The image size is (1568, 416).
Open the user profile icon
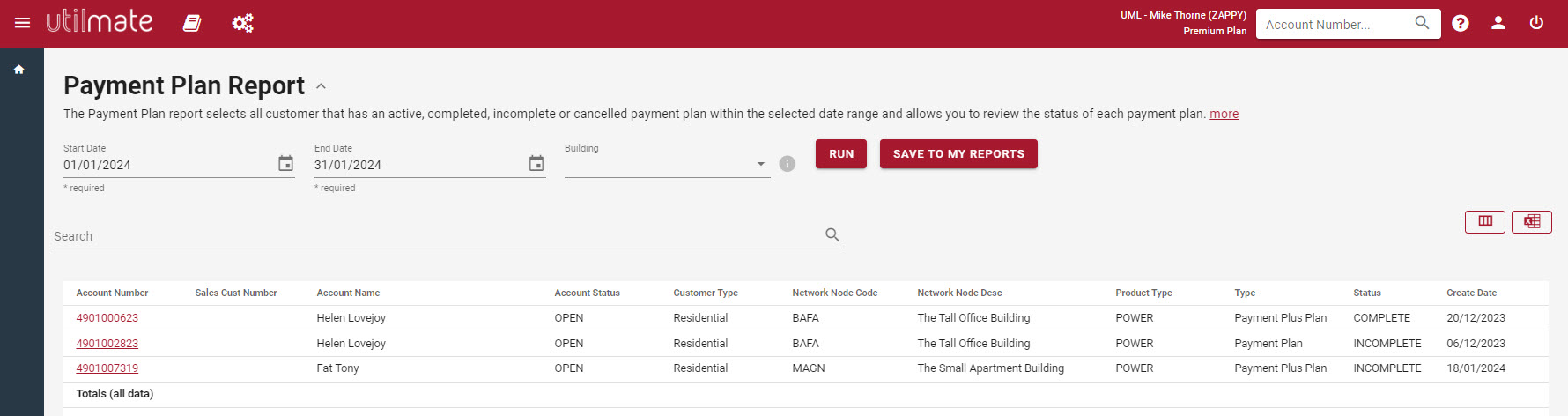click(1498, 23)
